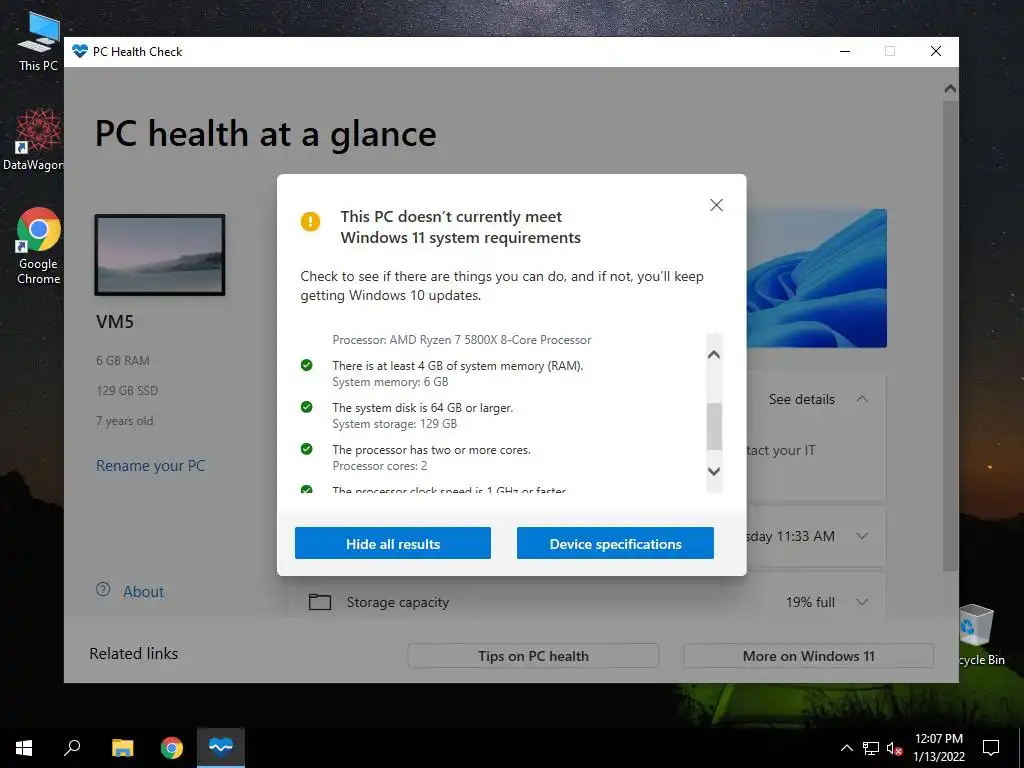Screen dimensions: 1024x768
Task: Click results list scroll up arrow
Action: point(714,355)
